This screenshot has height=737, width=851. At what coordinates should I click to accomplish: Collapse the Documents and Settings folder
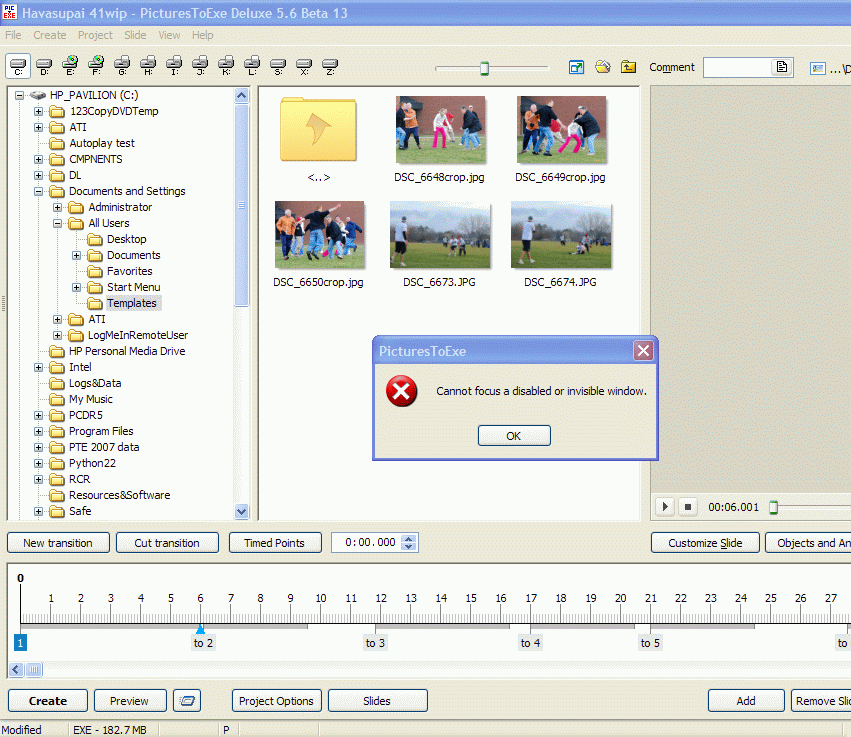click(38, 192)
